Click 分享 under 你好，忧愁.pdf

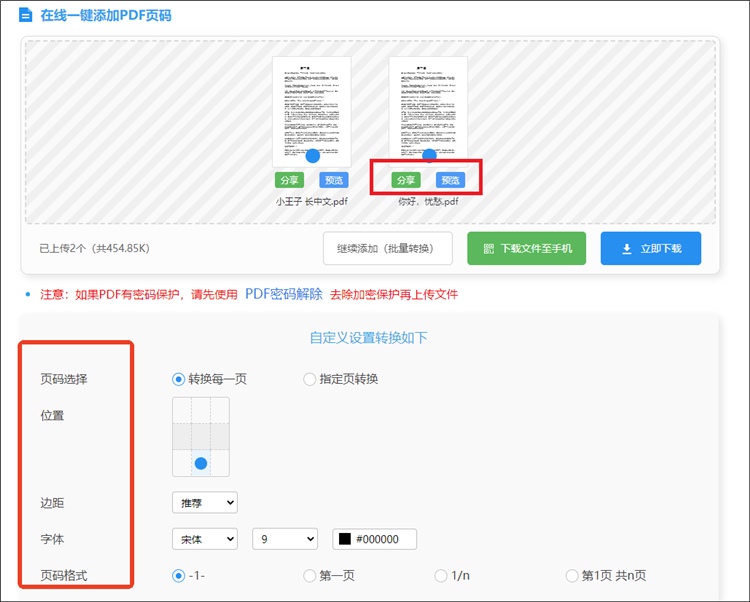406,180
